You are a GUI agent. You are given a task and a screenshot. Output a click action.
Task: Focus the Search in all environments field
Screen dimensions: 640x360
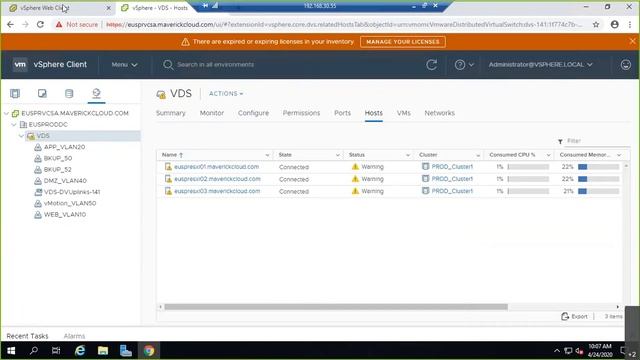(216, 64)
